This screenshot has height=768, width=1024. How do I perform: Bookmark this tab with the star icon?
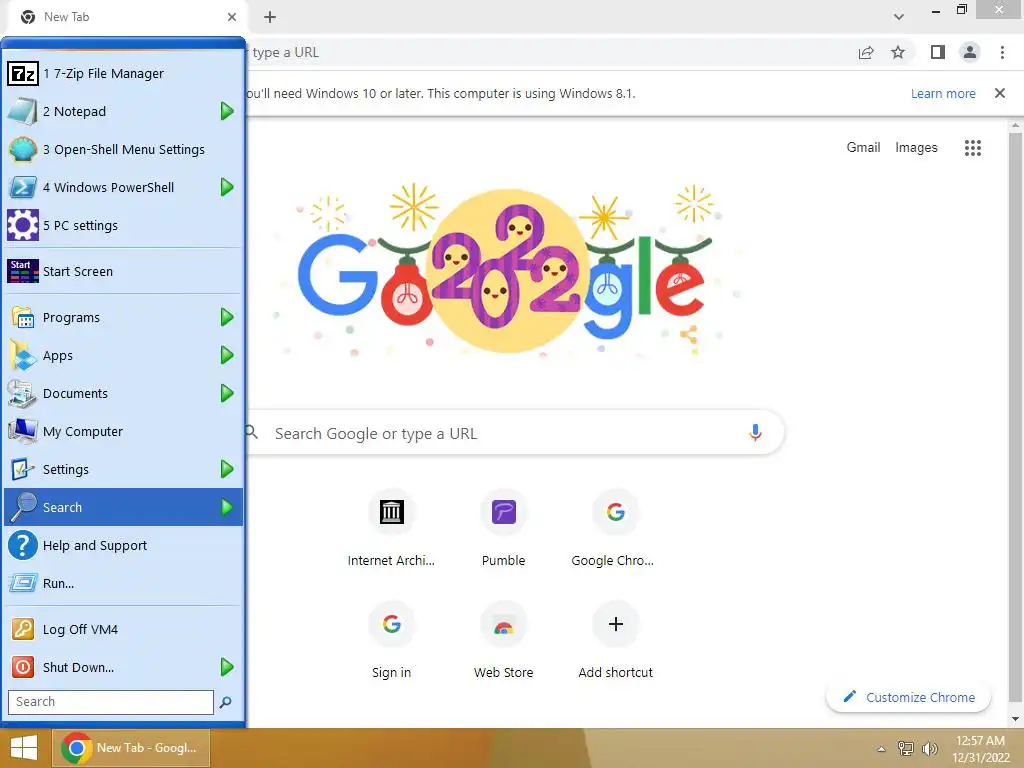898,52
